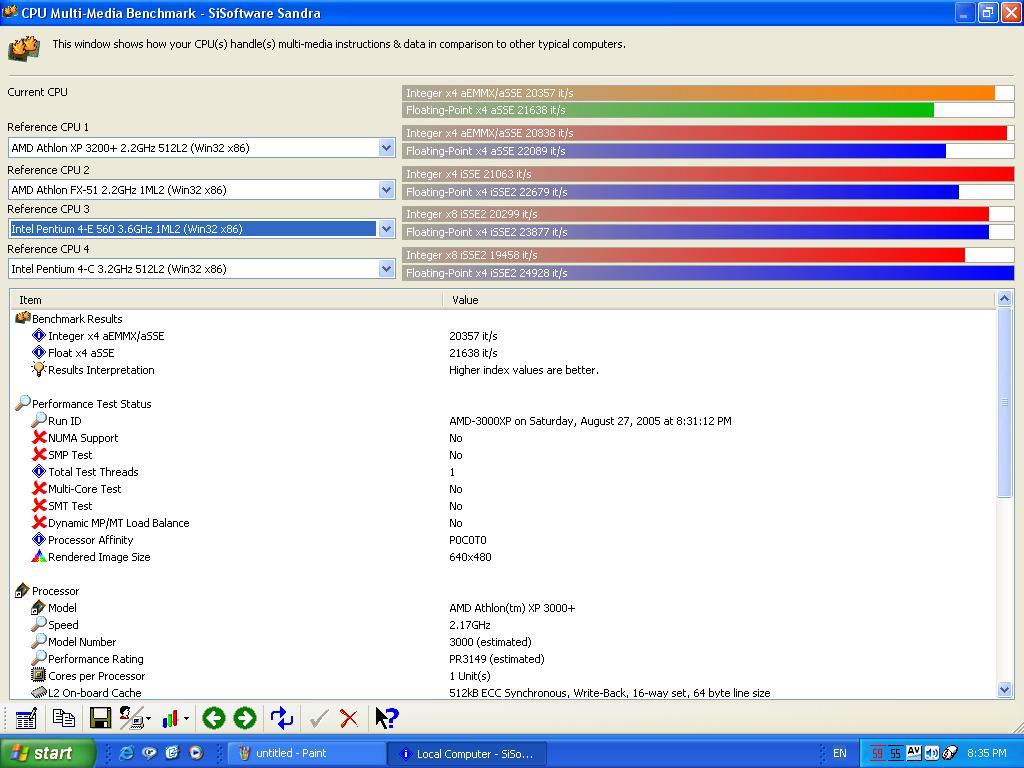Click the red 59 temperature tray icon
1024x768 pixels.
tap(877, 754)
